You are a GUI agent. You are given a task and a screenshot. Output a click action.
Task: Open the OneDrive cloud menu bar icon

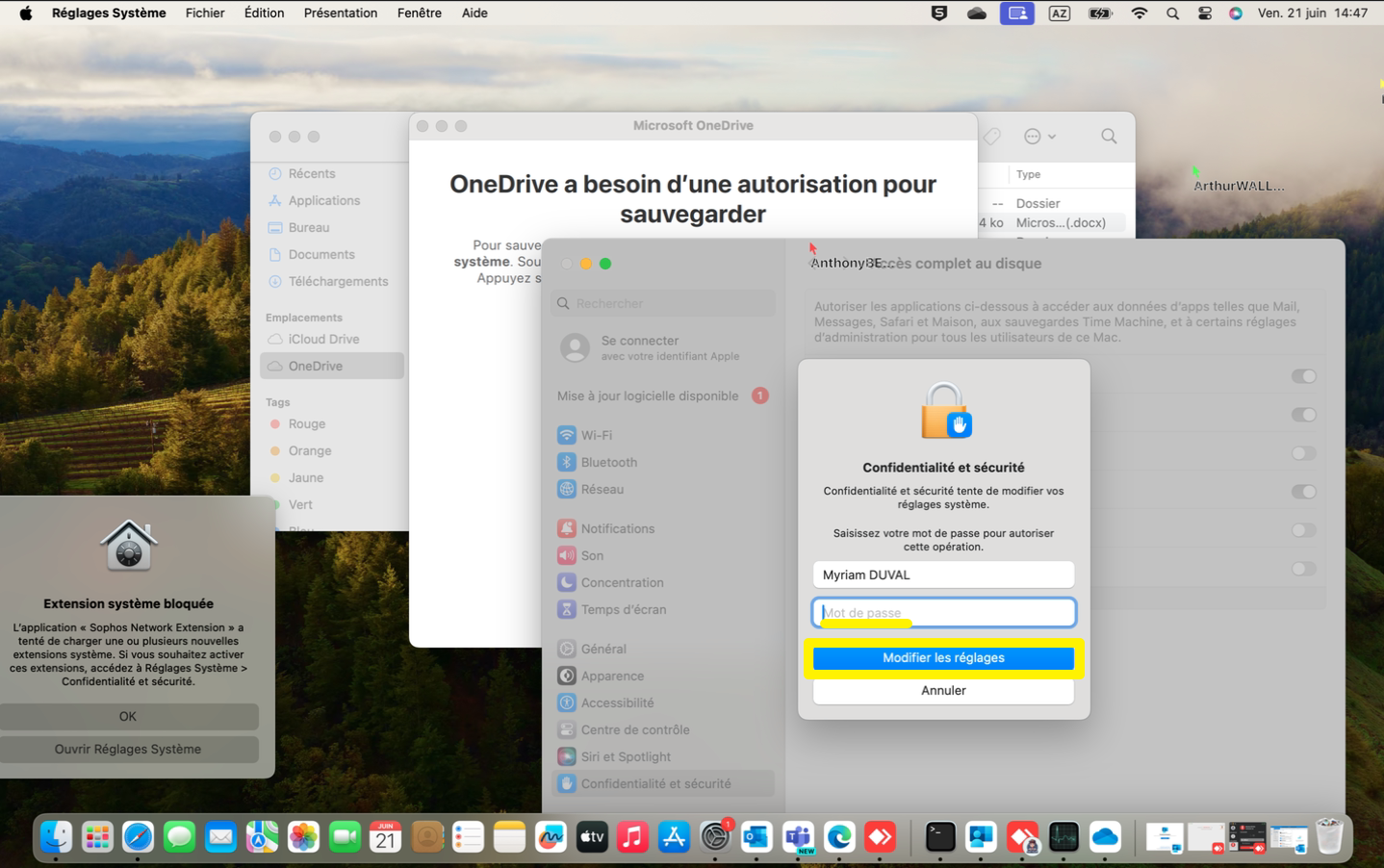tap(977, 13)
